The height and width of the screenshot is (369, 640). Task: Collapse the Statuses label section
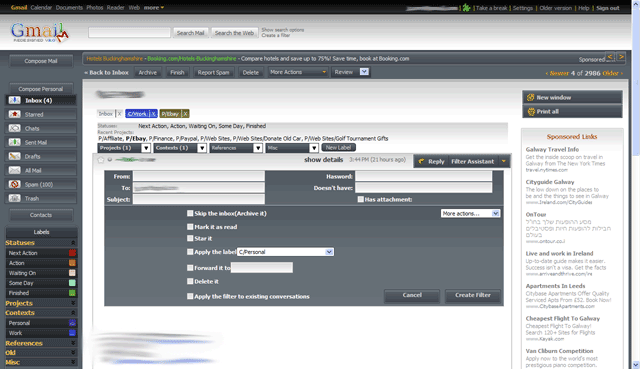pos(73,243)
